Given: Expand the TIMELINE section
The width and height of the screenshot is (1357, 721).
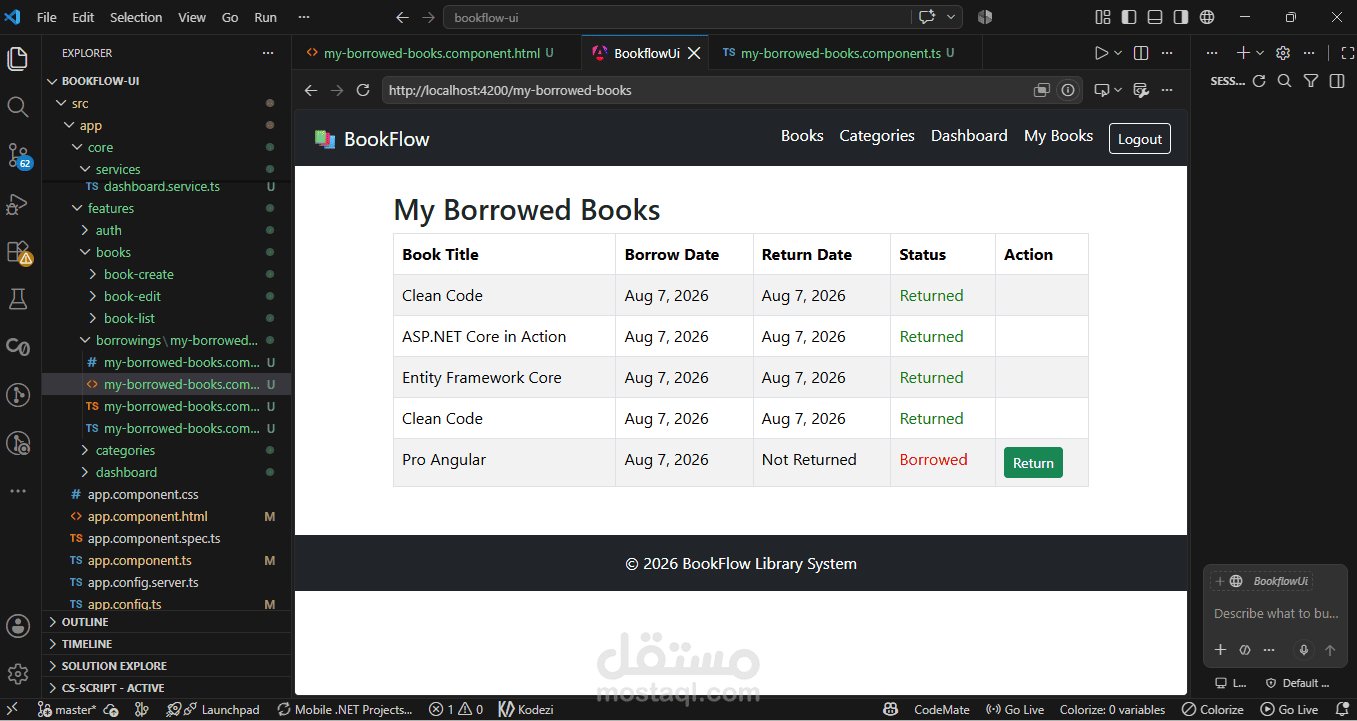Looking at the screenshot, I should tap(166, 644).
